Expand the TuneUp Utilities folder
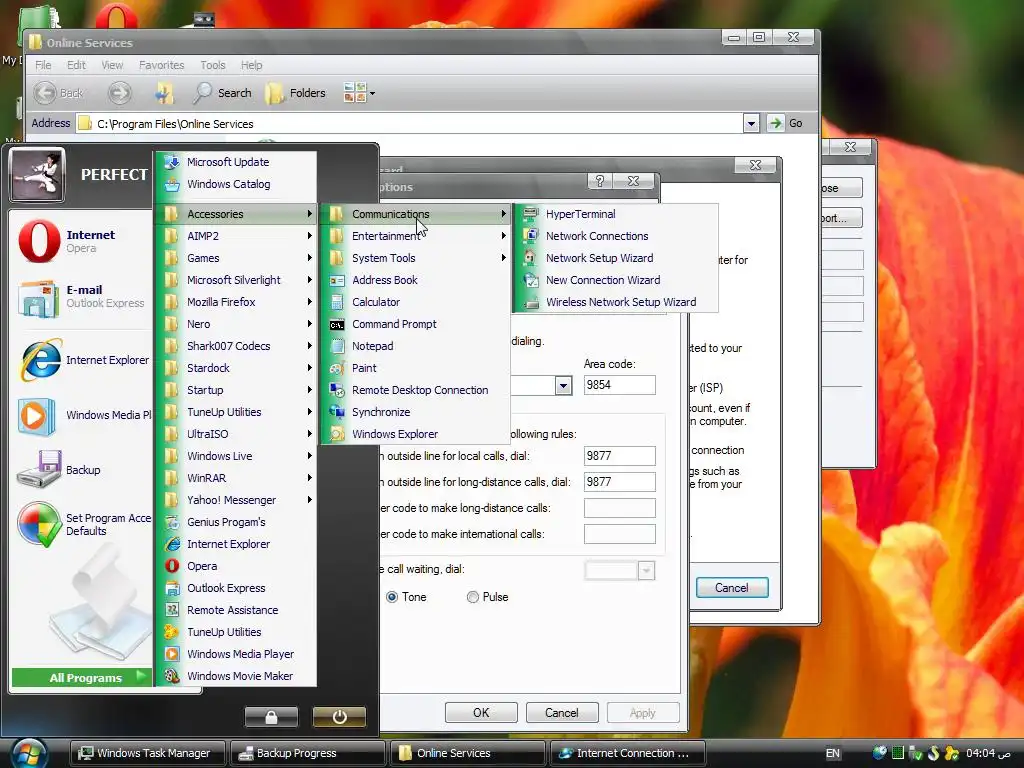The image size is (1024, 768). click(235, 412)
